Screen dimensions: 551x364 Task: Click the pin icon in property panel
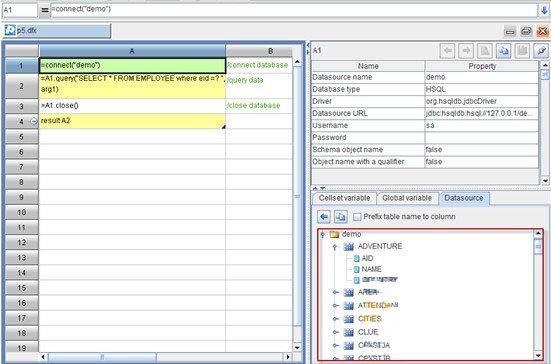point(541,51)
